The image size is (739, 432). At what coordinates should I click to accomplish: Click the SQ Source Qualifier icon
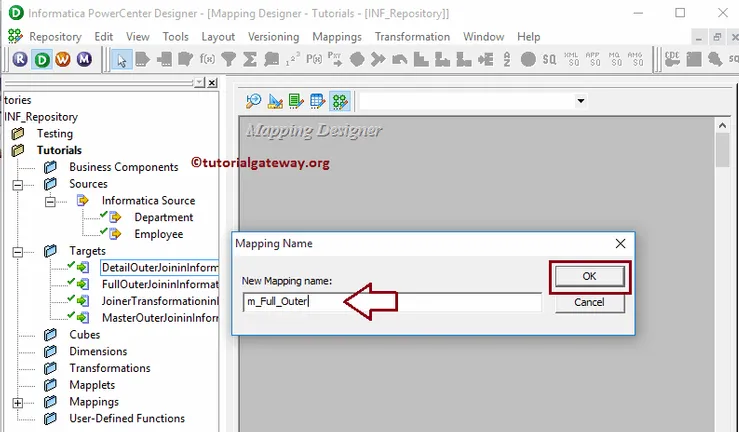tap(549, 59)
